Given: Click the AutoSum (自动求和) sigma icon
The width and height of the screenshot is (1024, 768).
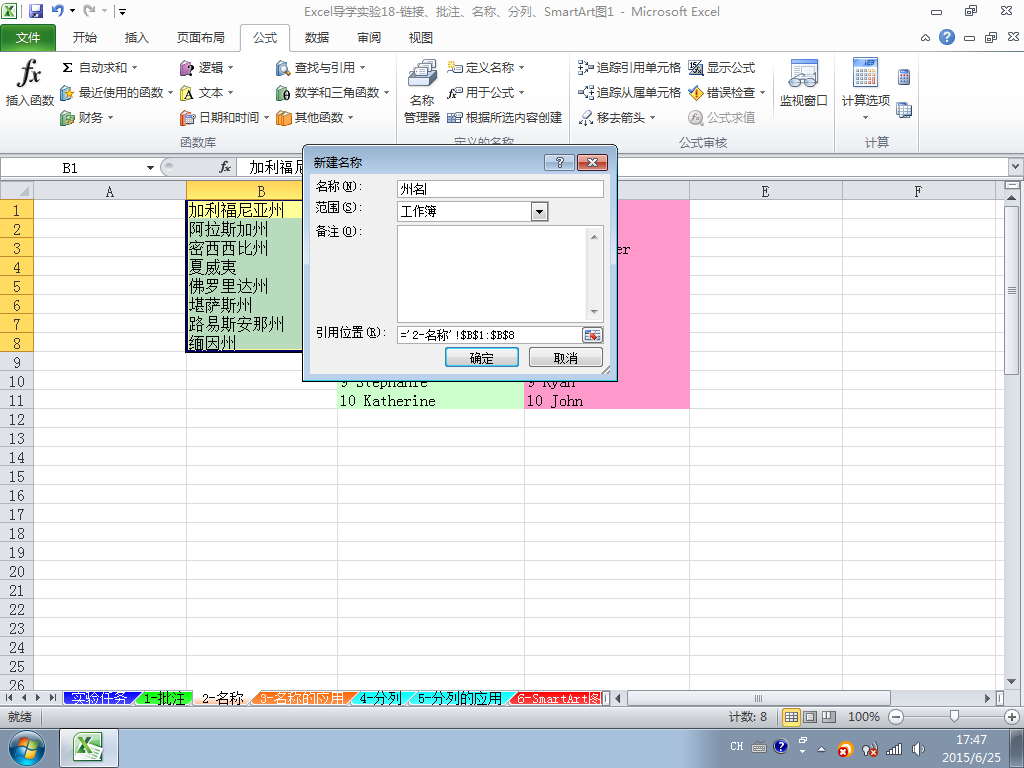Looking at the screenshot, I should [x=67, y=68].
